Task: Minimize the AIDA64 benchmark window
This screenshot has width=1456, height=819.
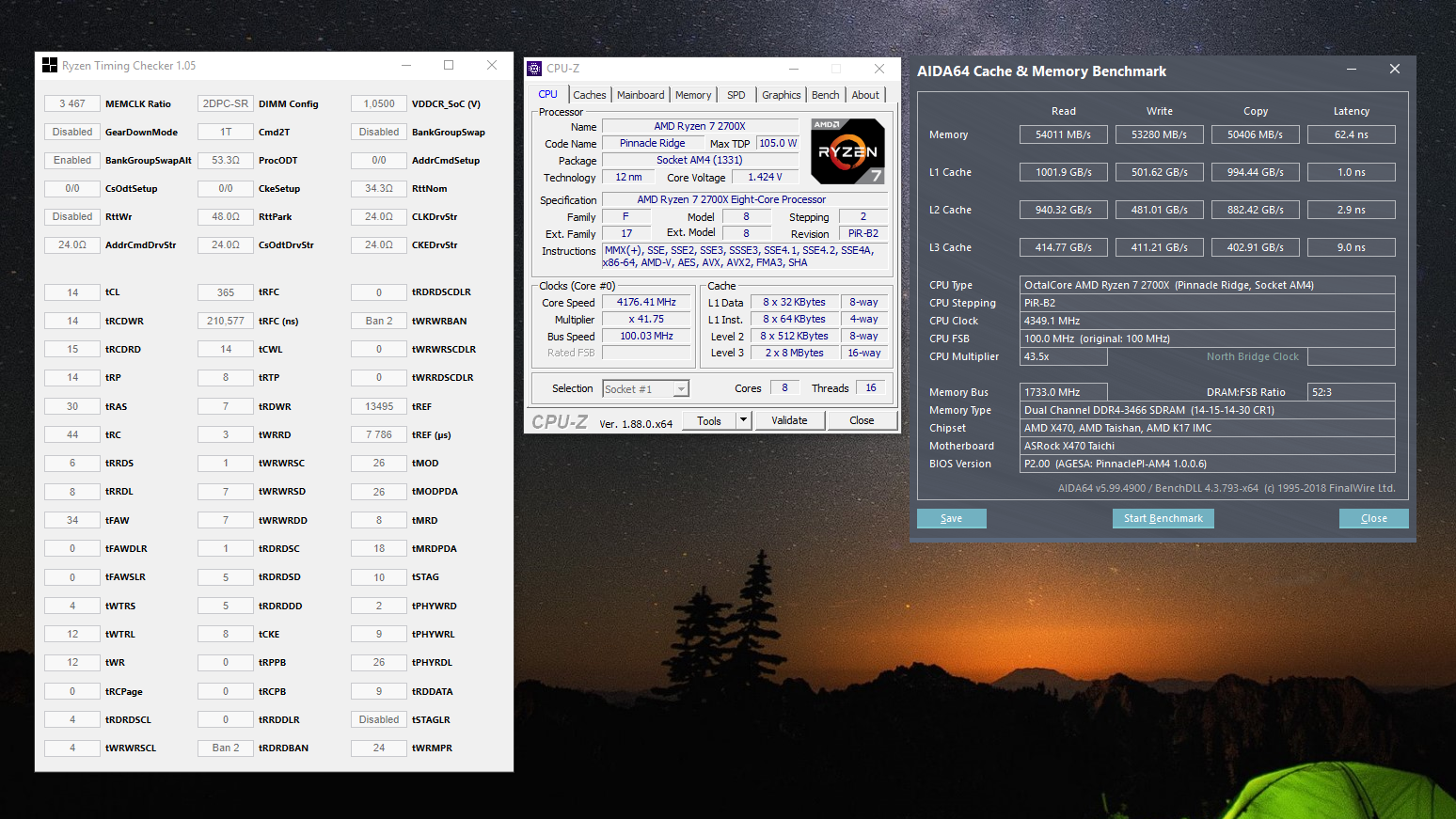Action: pos(1351,70)
